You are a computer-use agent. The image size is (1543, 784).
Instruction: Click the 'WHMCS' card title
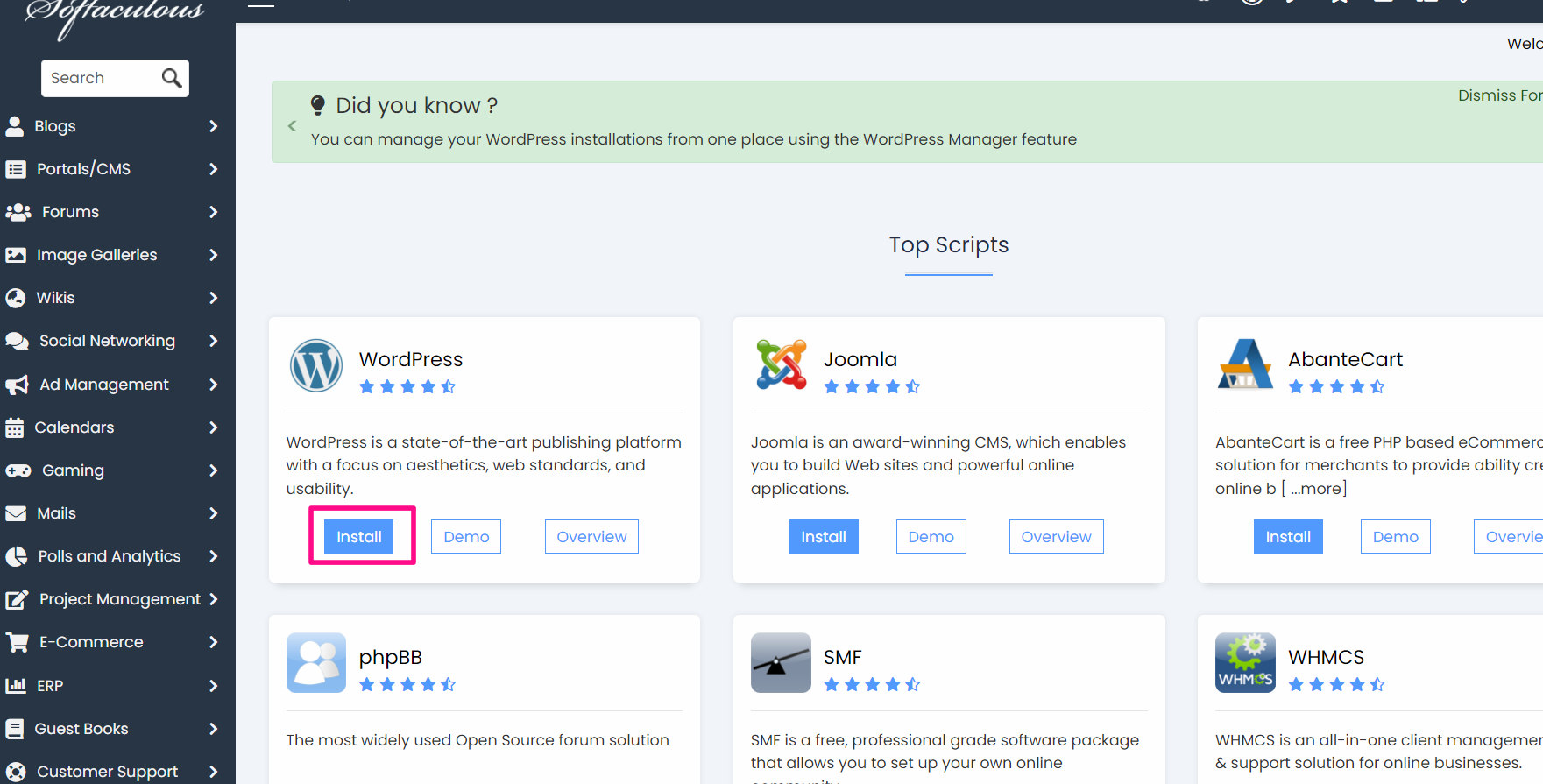click(1327, 657)
